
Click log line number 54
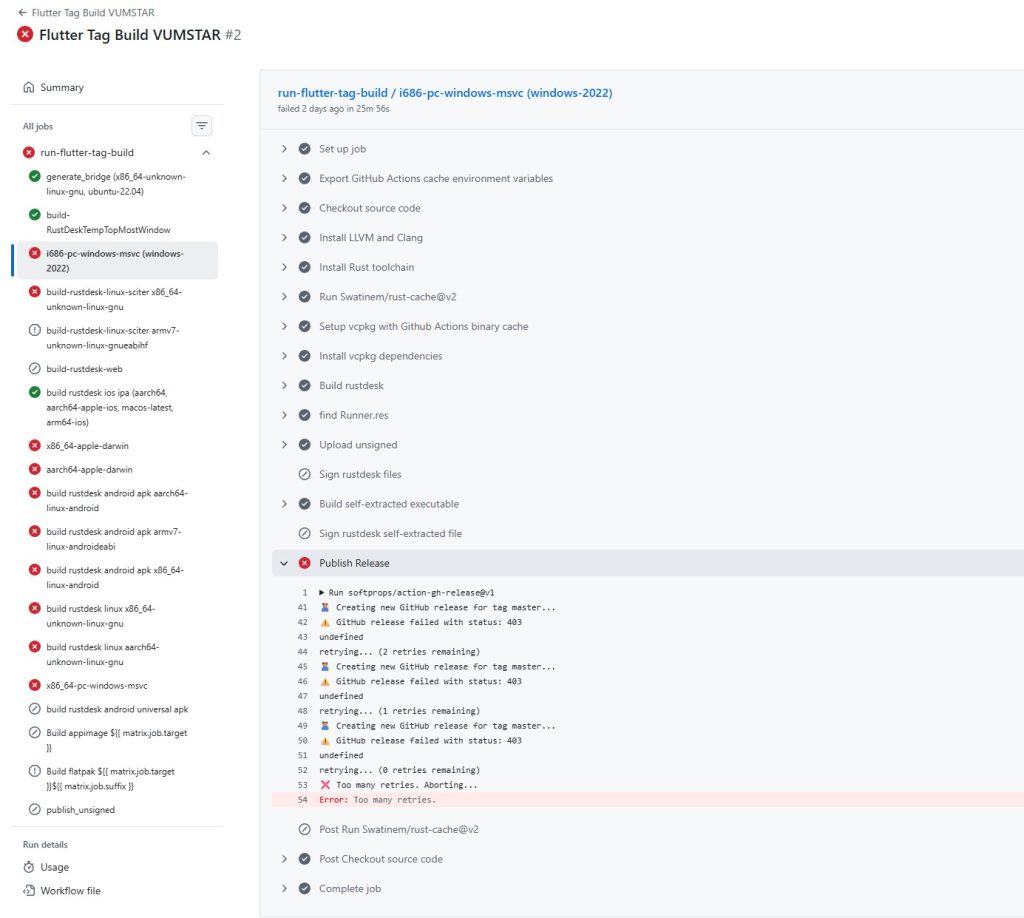tap(302, 800)
